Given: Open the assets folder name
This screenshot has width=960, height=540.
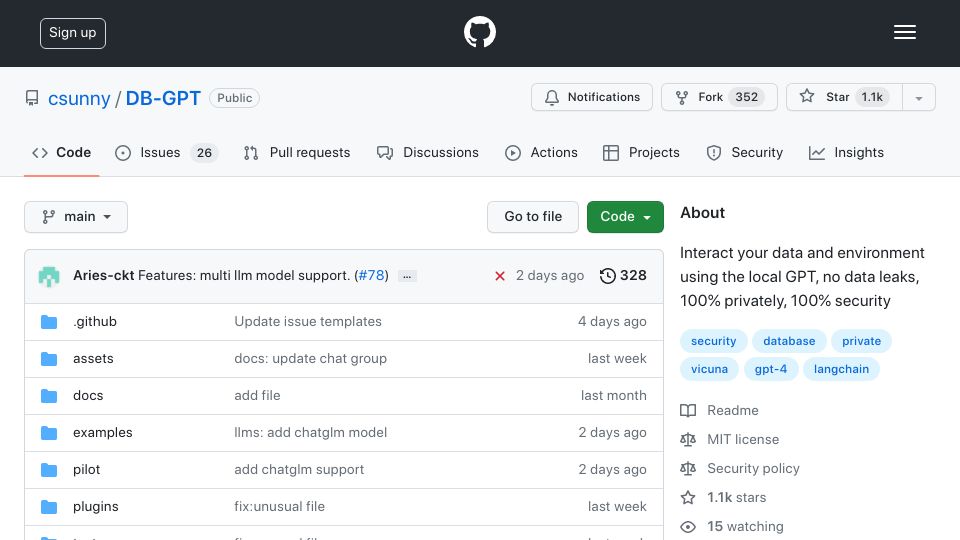Looking at the screenshot, I should [x=93, y=359].
